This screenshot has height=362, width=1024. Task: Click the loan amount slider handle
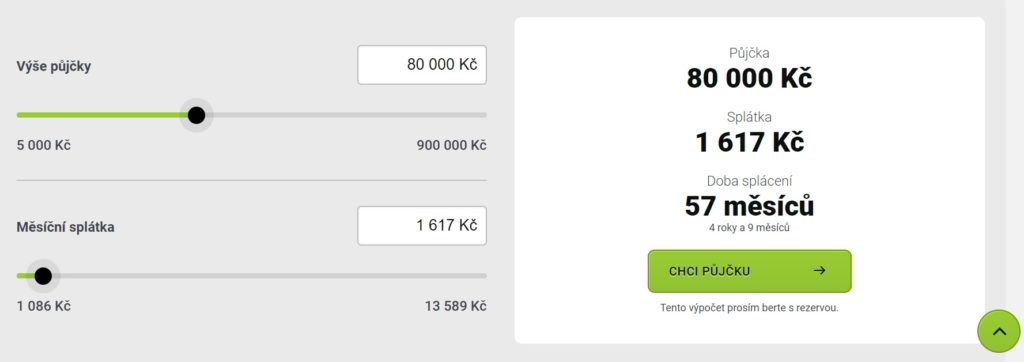196,115
